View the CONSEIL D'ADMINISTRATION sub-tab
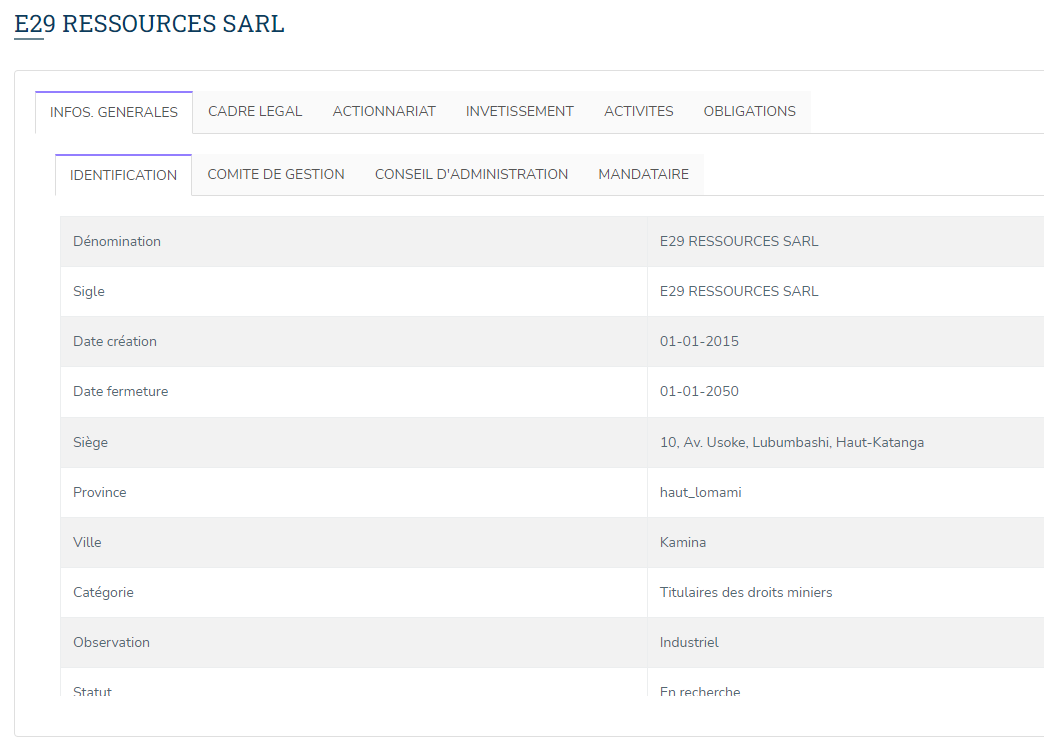Viewport: 1044px width, 742px height. pos(471,174)
